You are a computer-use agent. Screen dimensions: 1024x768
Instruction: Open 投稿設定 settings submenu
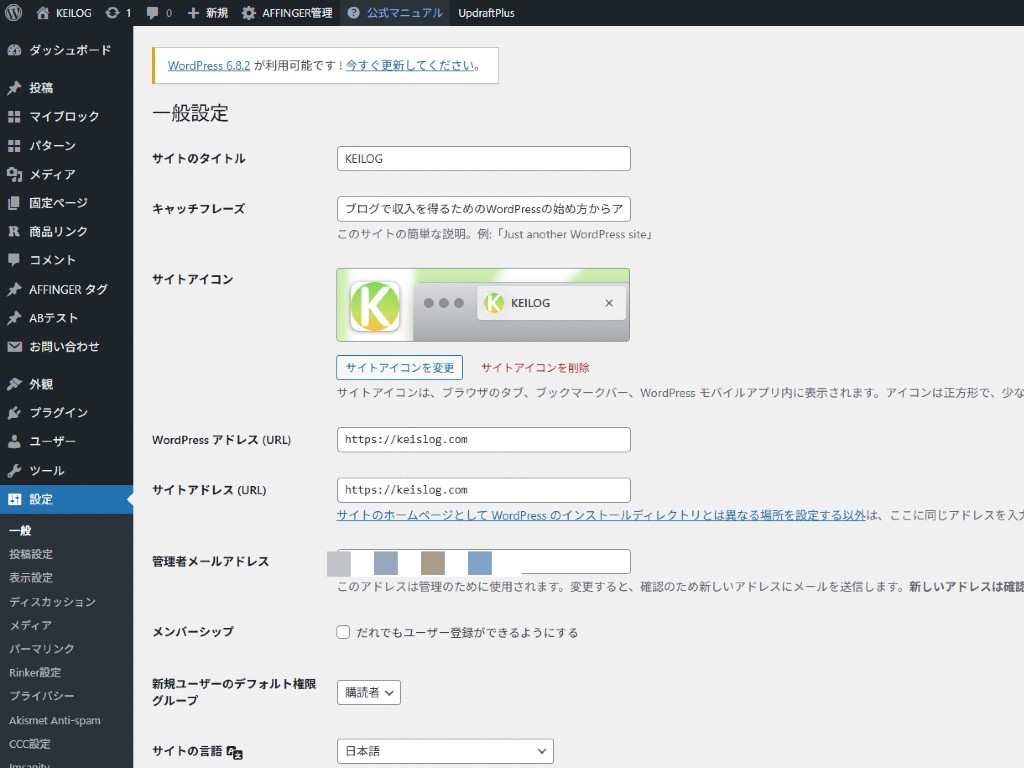tap(31, 554)
